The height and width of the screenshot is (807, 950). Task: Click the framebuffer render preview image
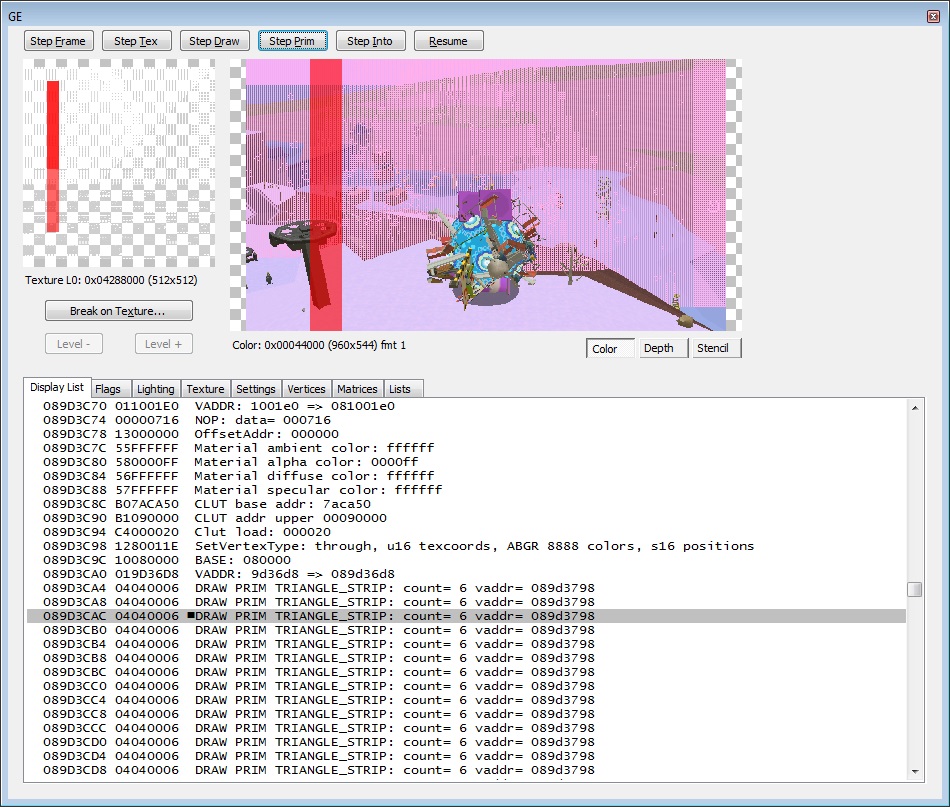[x=486, y=194]
